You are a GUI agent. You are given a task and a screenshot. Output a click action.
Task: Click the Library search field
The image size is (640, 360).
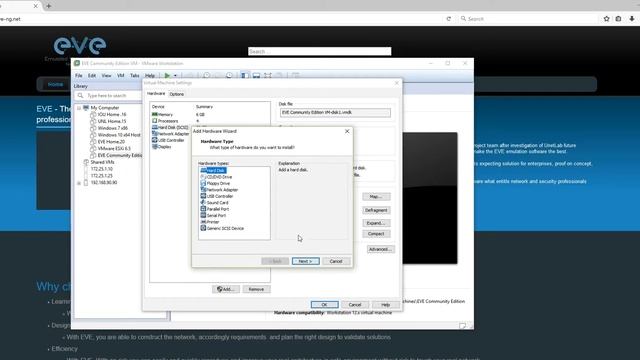click(x=109, y=96)
